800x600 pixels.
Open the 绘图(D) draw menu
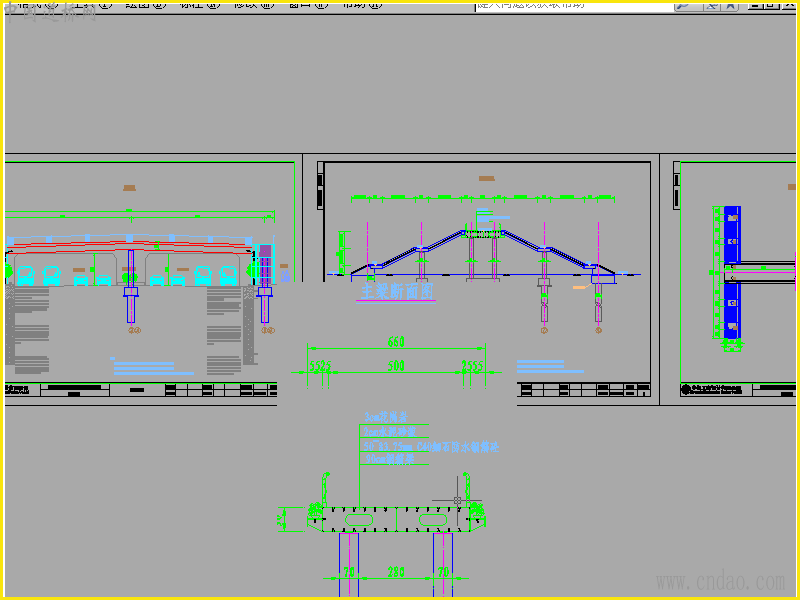coord(146,4)
